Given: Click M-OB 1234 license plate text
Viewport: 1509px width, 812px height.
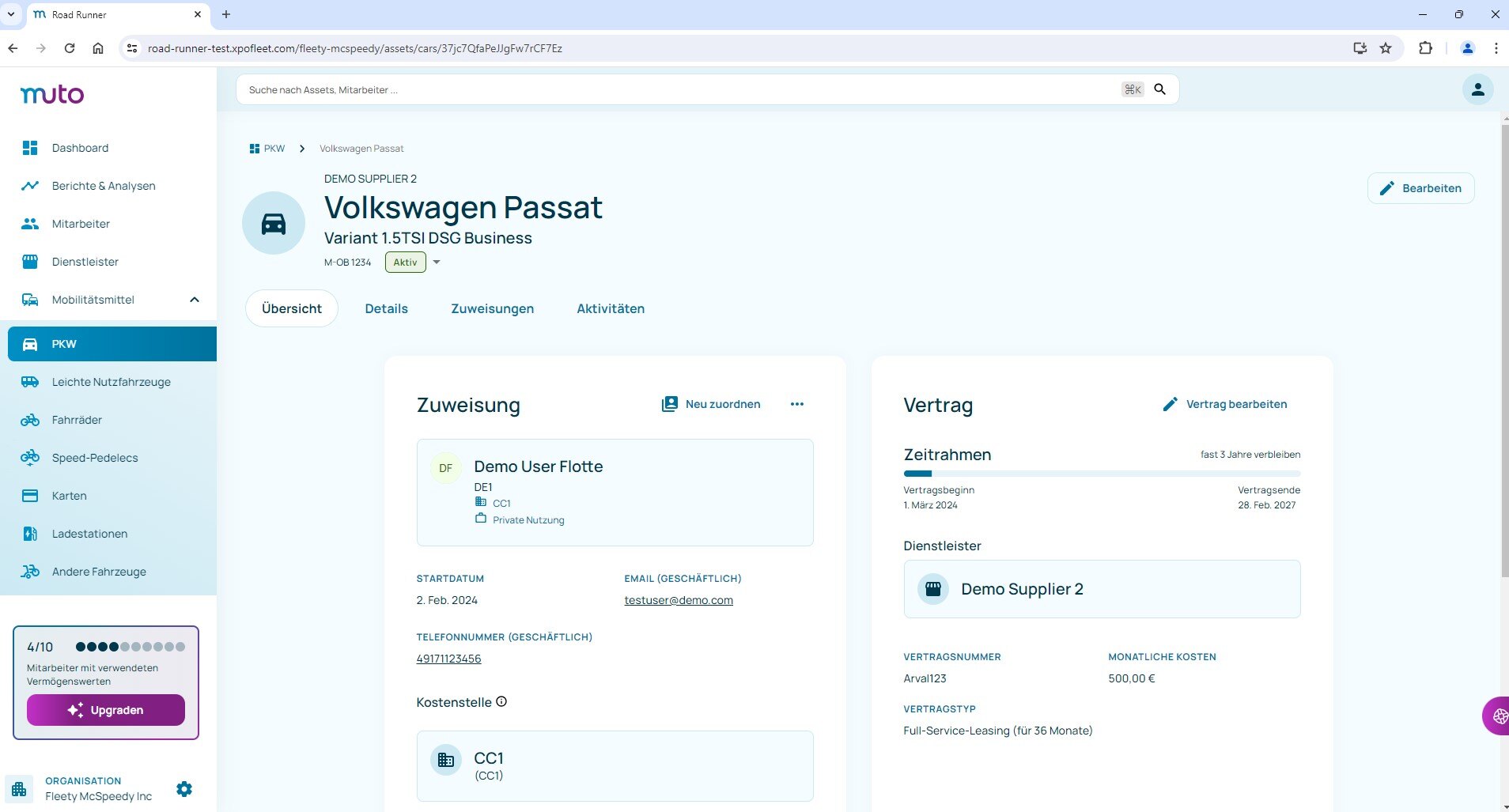Looking at the screenshot, I should pyautogui.click(x=347, y=262).
